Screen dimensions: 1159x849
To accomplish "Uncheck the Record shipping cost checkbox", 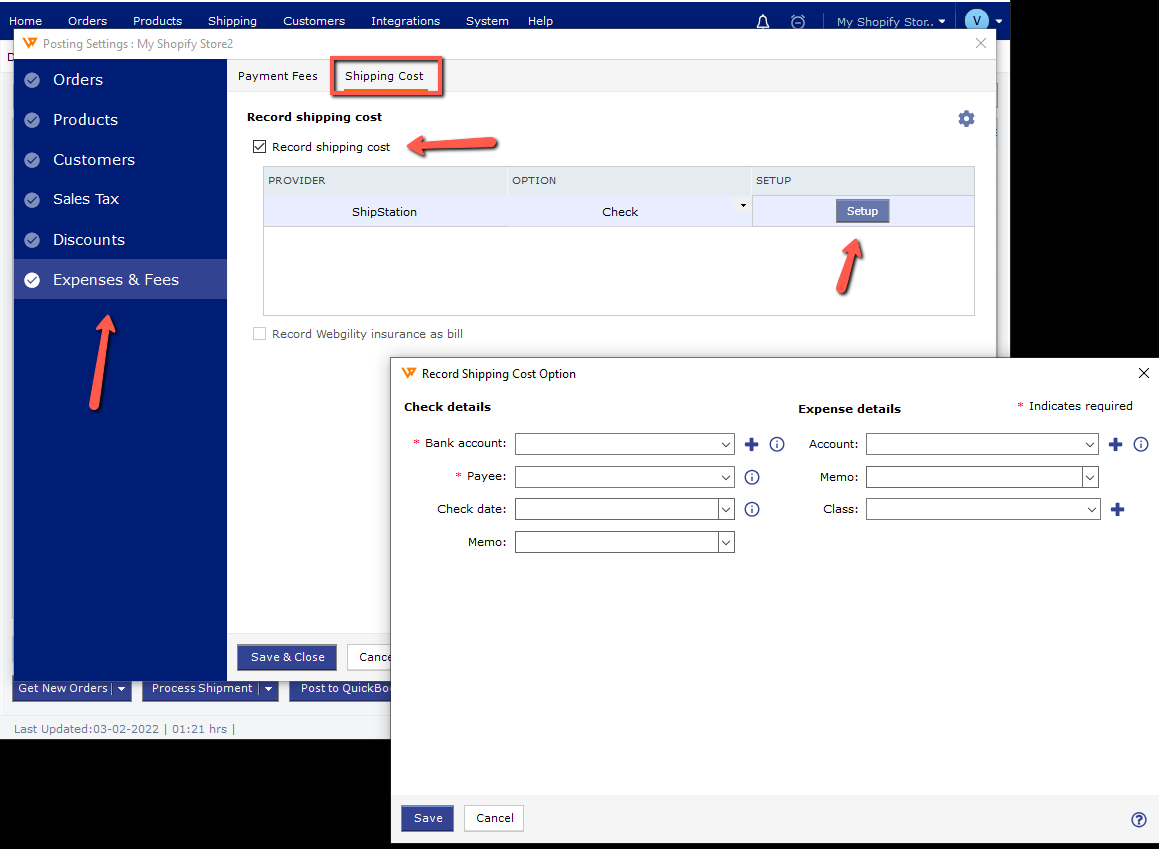I will pos(260,147).
